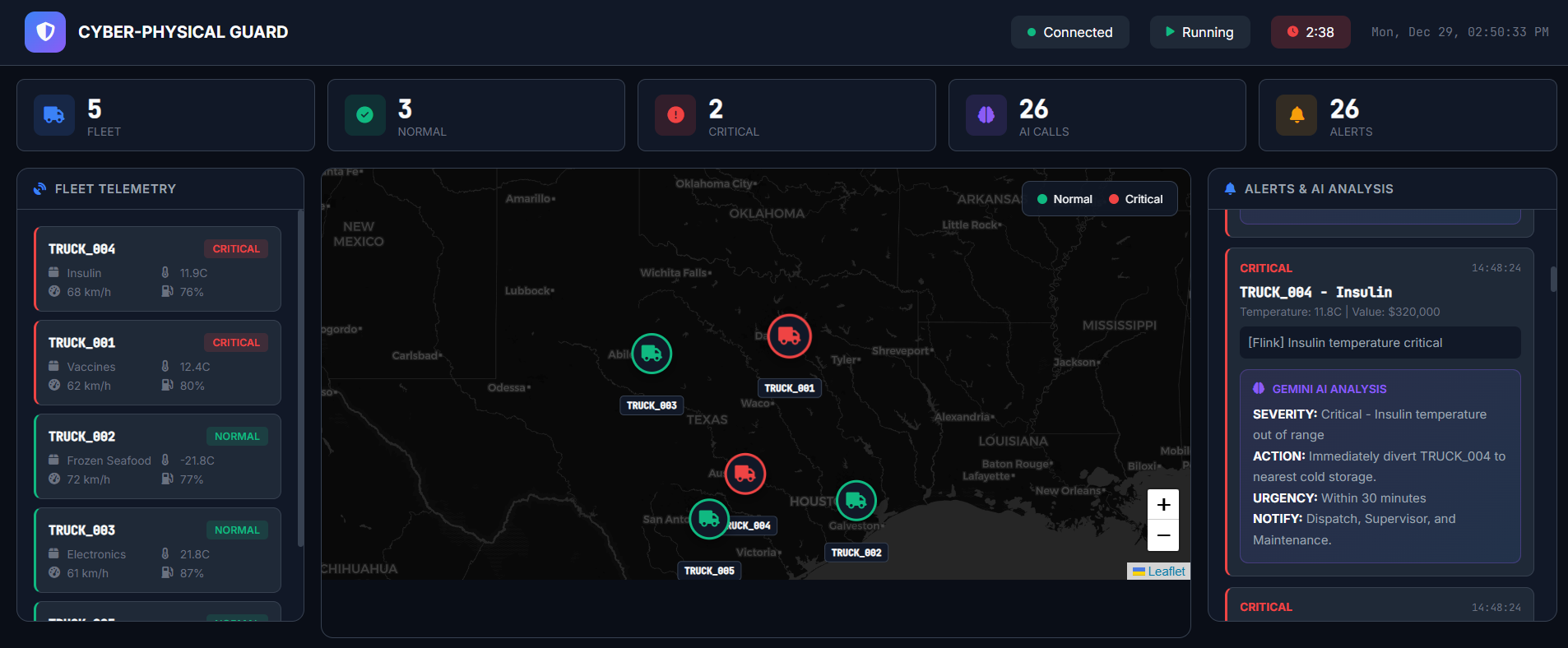Click the Cyber-Physical Guard shield logo

[45, 32]
